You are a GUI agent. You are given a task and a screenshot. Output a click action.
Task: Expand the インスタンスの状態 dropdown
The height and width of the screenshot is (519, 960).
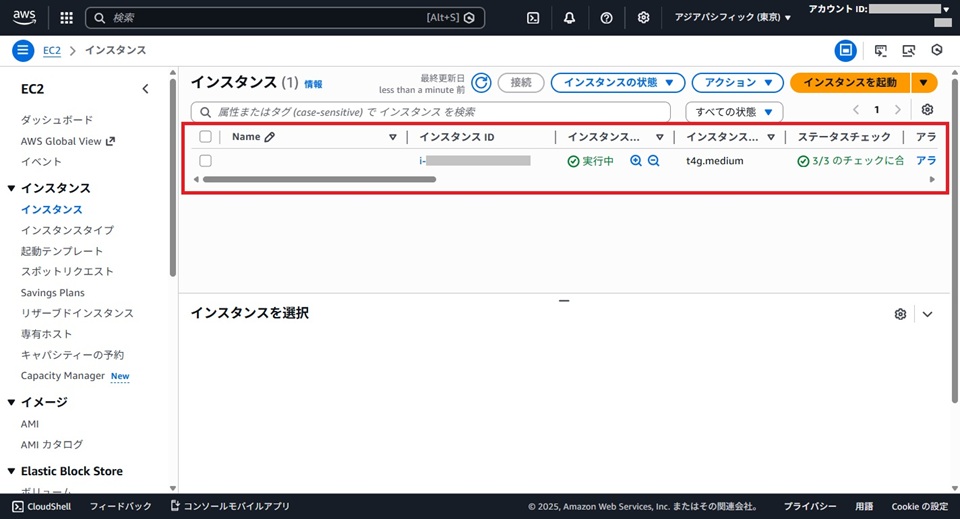pos(617,83)
